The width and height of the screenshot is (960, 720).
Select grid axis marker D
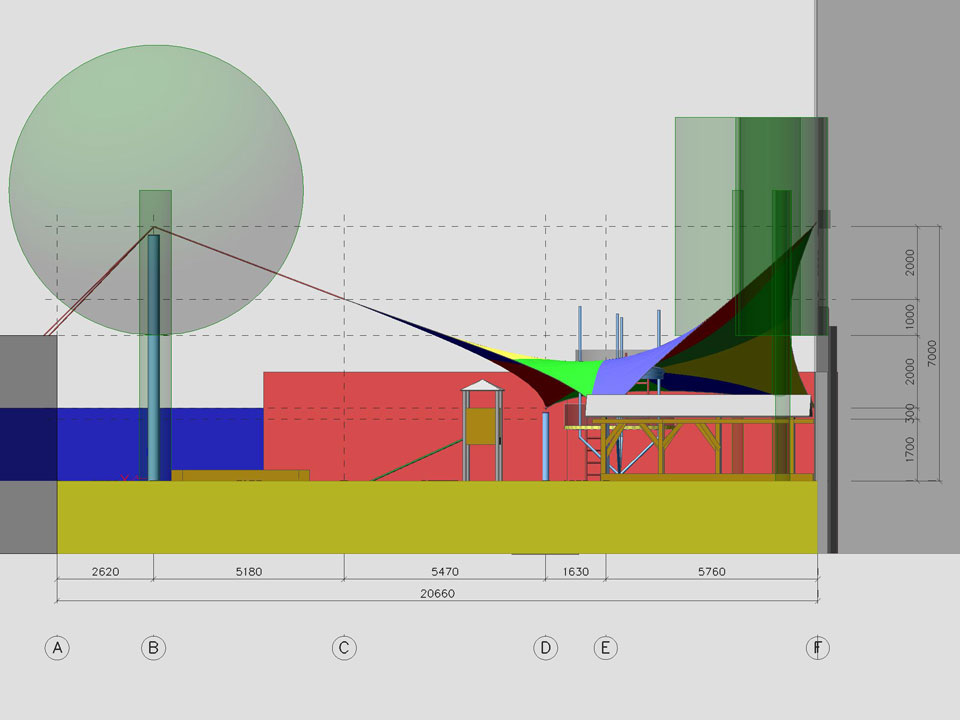545,648
